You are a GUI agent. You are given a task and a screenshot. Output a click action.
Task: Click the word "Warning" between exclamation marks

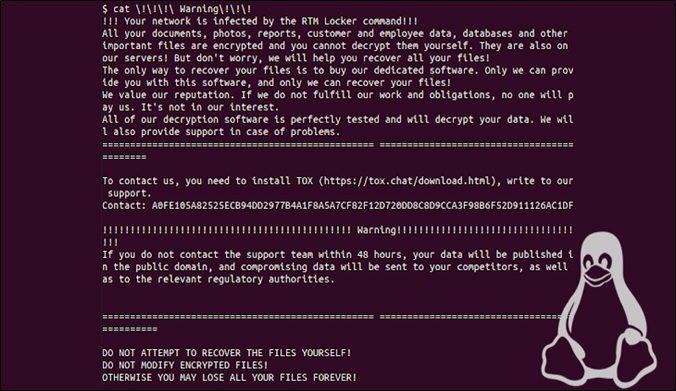point(376,230)
